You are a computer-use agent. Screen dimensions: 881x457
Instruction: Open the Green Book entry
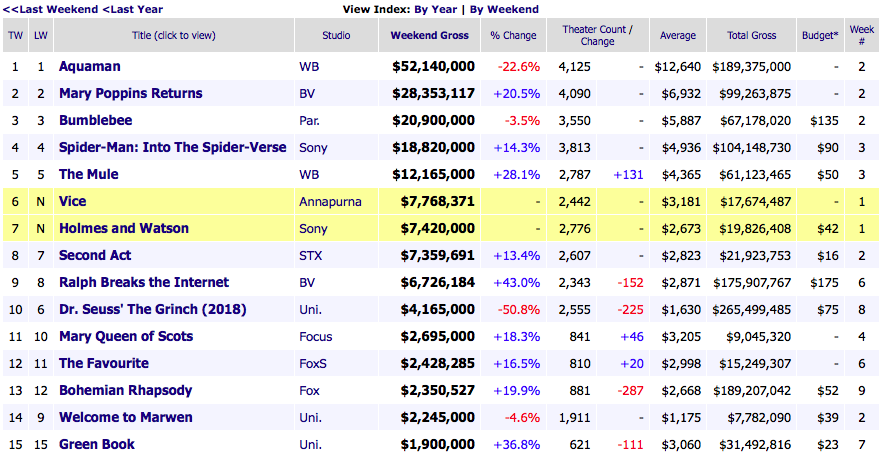(x=96, y=444)
